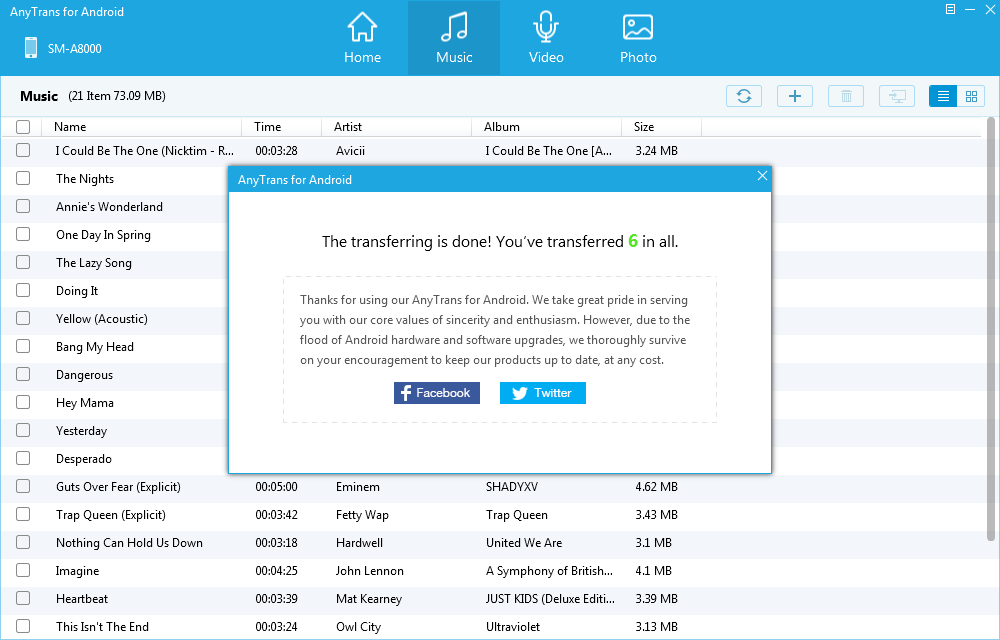Select the artist 'Owl City'
The image size is (1000, 640).
pos(358,627)
